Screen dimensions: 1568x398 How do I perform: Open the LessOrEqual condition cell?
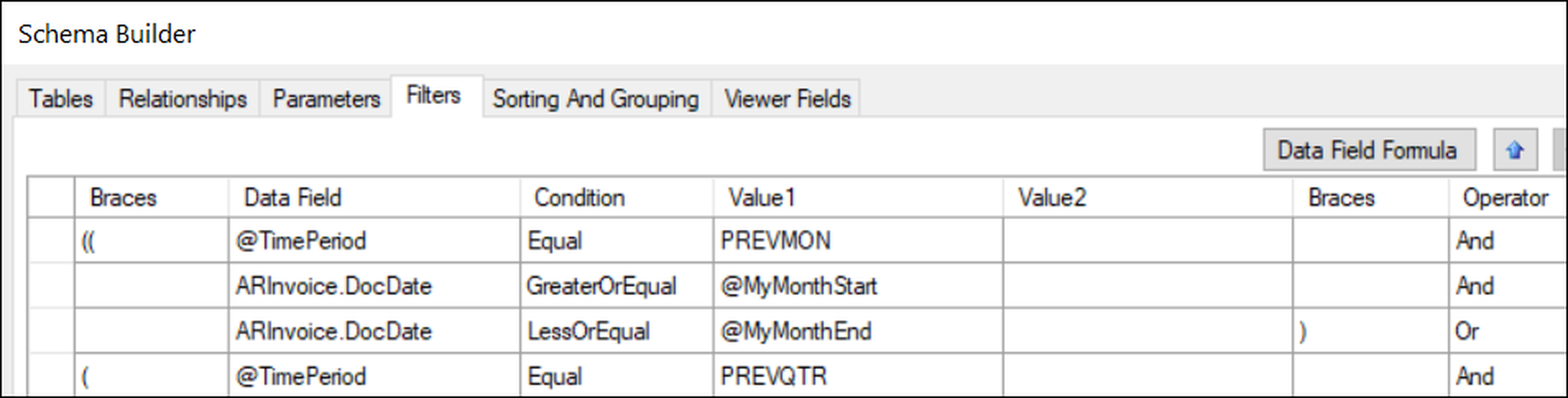click(x=616, y=331)
